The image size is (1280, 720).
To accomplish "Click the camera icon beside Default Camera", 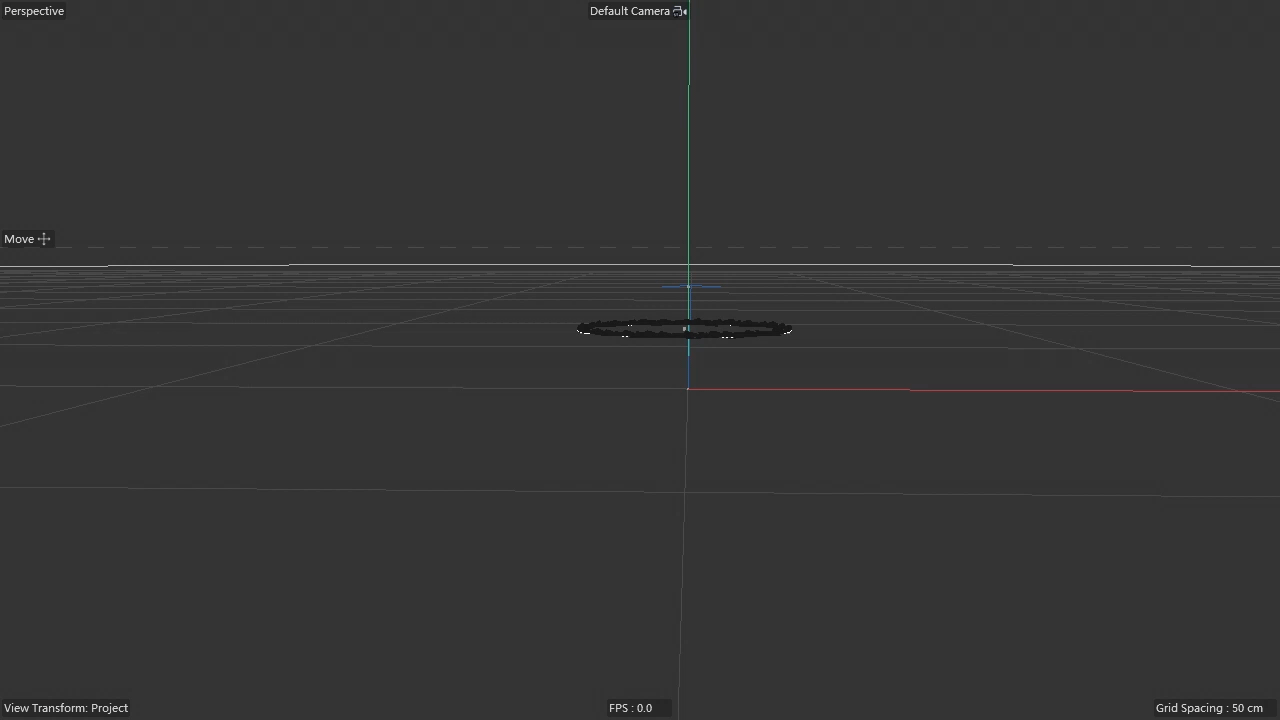I will pyautogui.click(x=680, y=11).
